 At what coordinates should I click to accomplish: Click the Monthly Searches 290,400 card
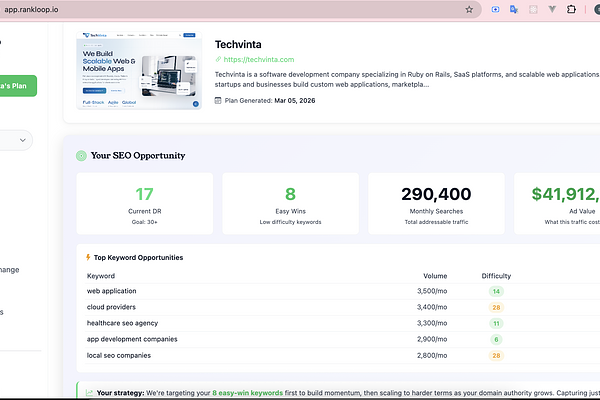coord(436,203)
